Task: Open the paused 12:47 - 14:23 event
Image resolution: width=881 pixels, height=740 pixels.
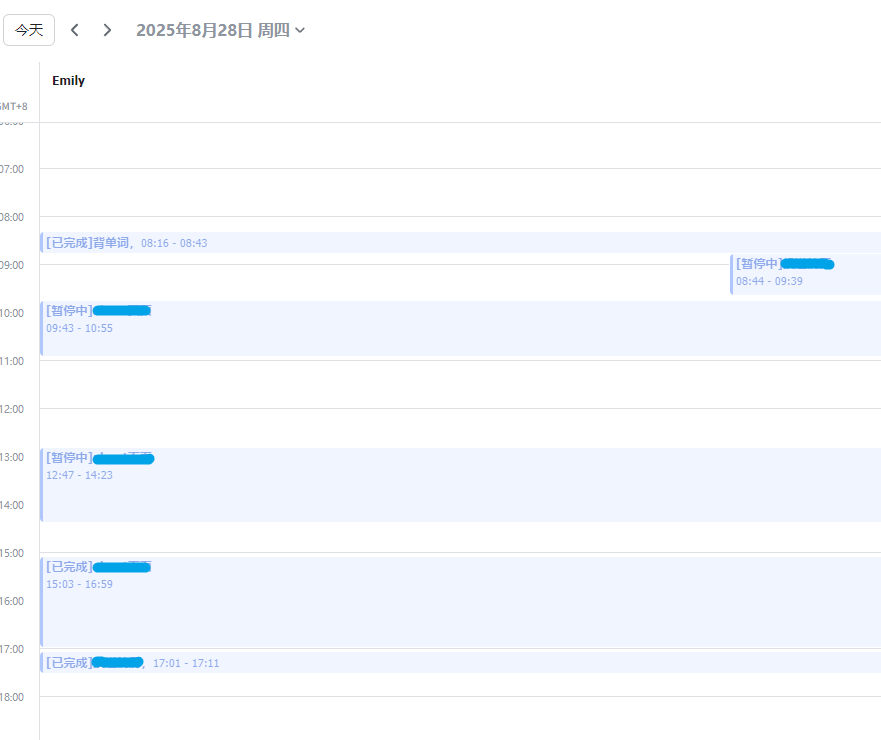Action: pyautogui.click(x=400, y=485)
